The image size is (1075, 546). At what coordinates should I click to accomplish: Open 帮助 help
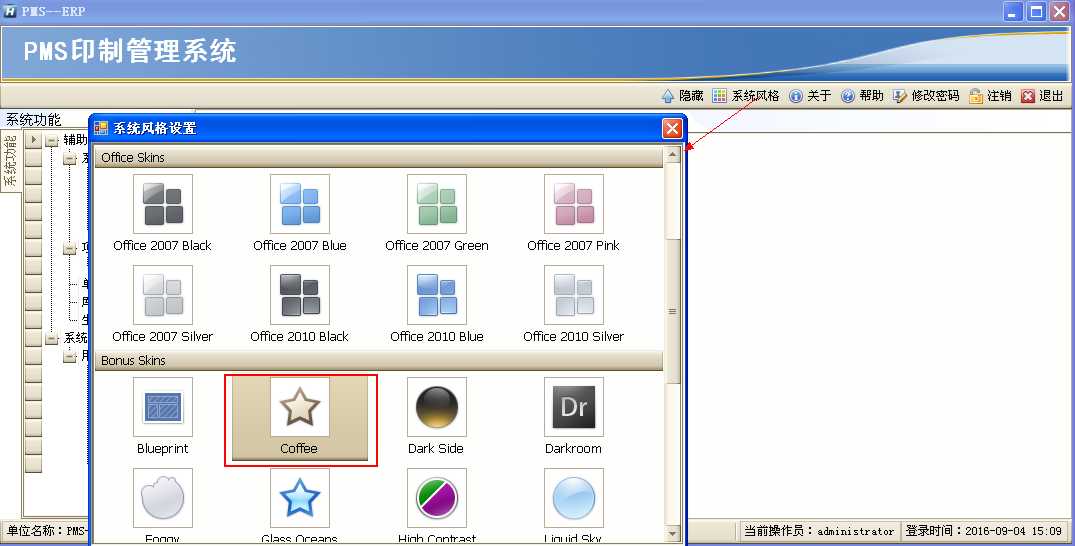click(862, 96)
